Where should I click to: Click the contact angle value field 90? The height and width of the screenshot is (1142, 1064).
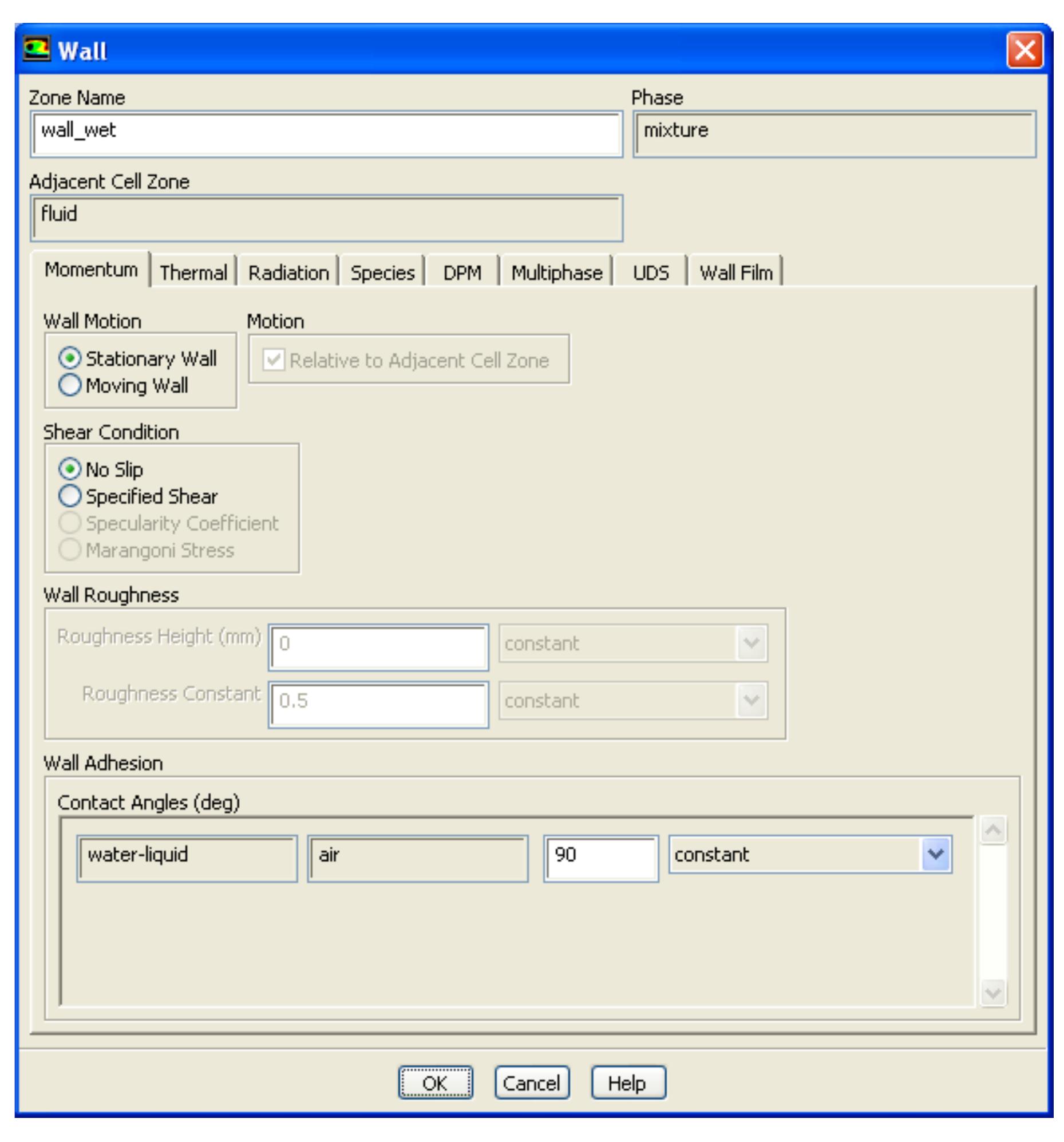click(600, 858)
